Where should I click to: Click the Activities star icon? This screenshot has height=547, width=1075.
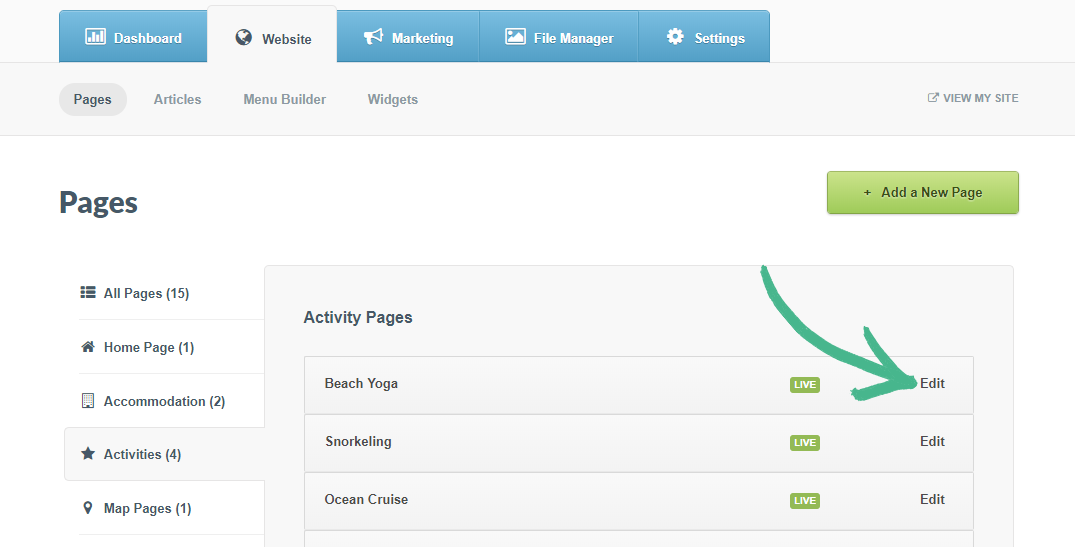pos(88,454)
